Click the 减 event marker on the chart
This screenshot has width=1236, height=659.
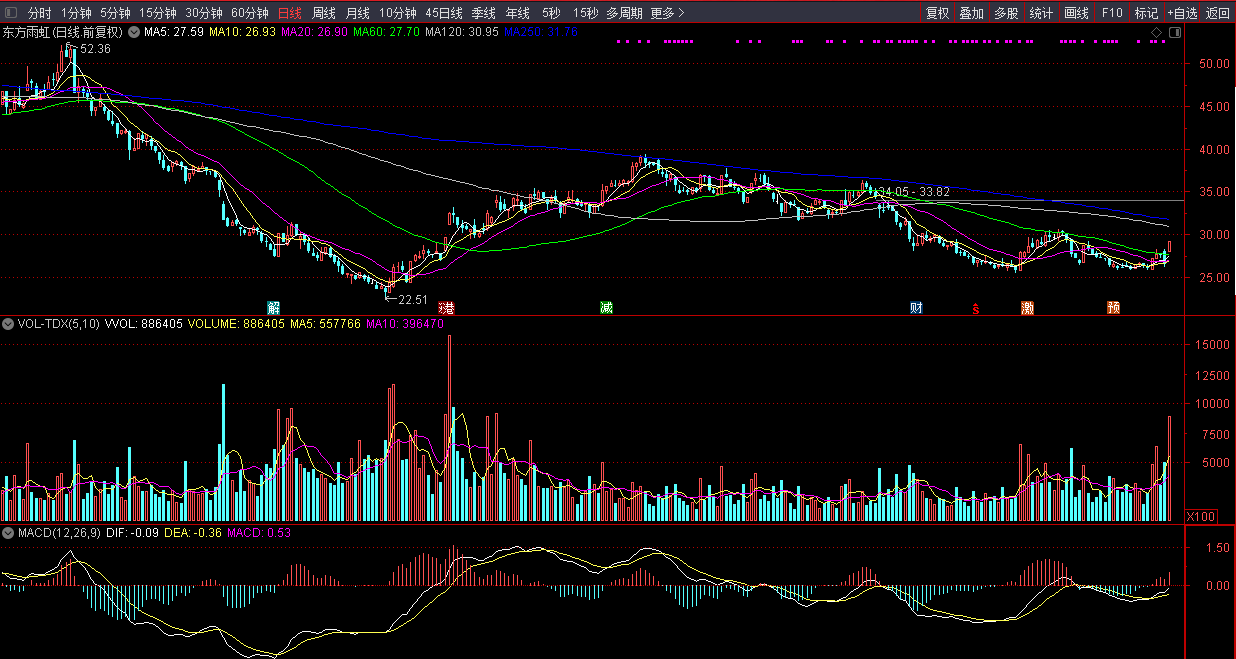(606, 307)
